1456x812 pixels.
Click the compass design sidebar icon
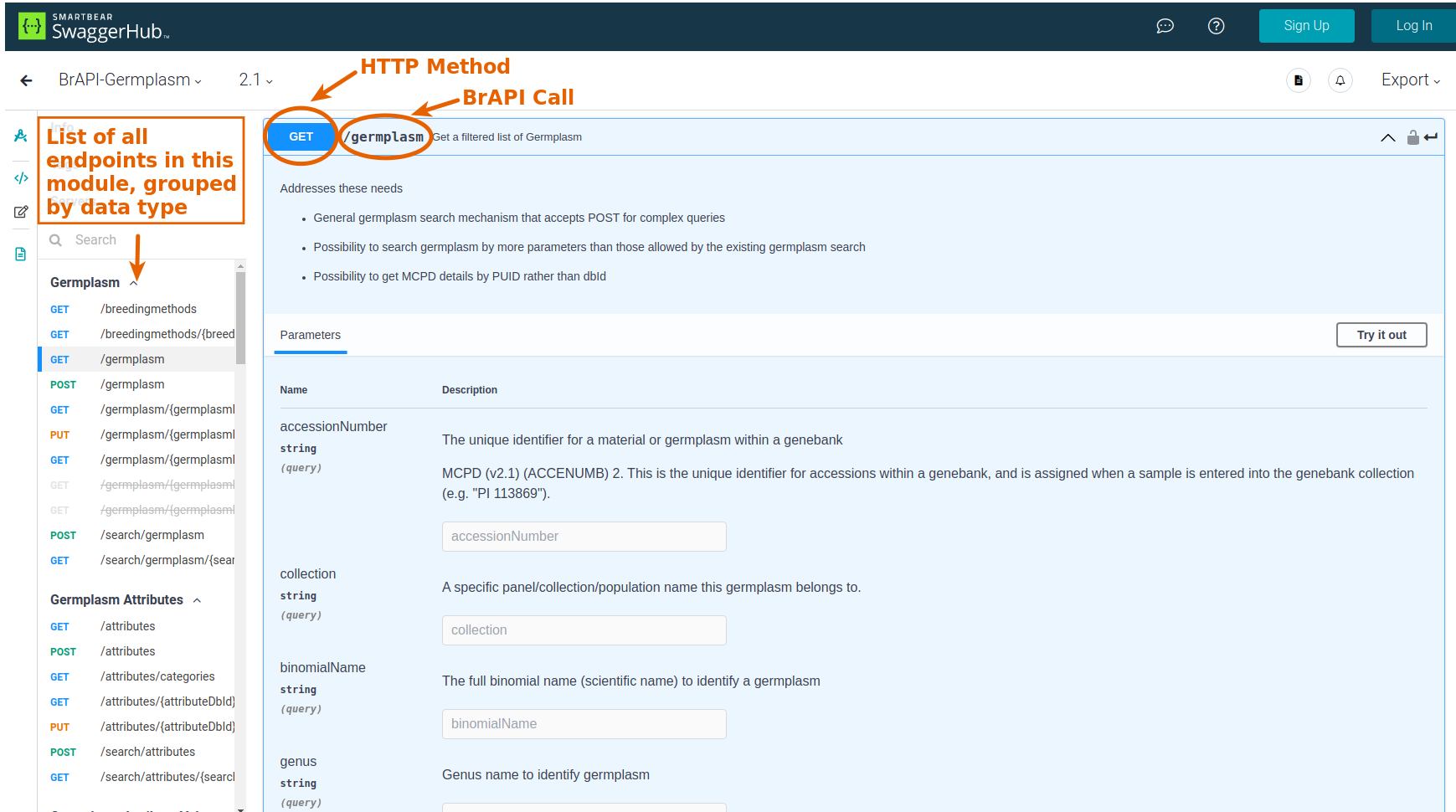21,136
